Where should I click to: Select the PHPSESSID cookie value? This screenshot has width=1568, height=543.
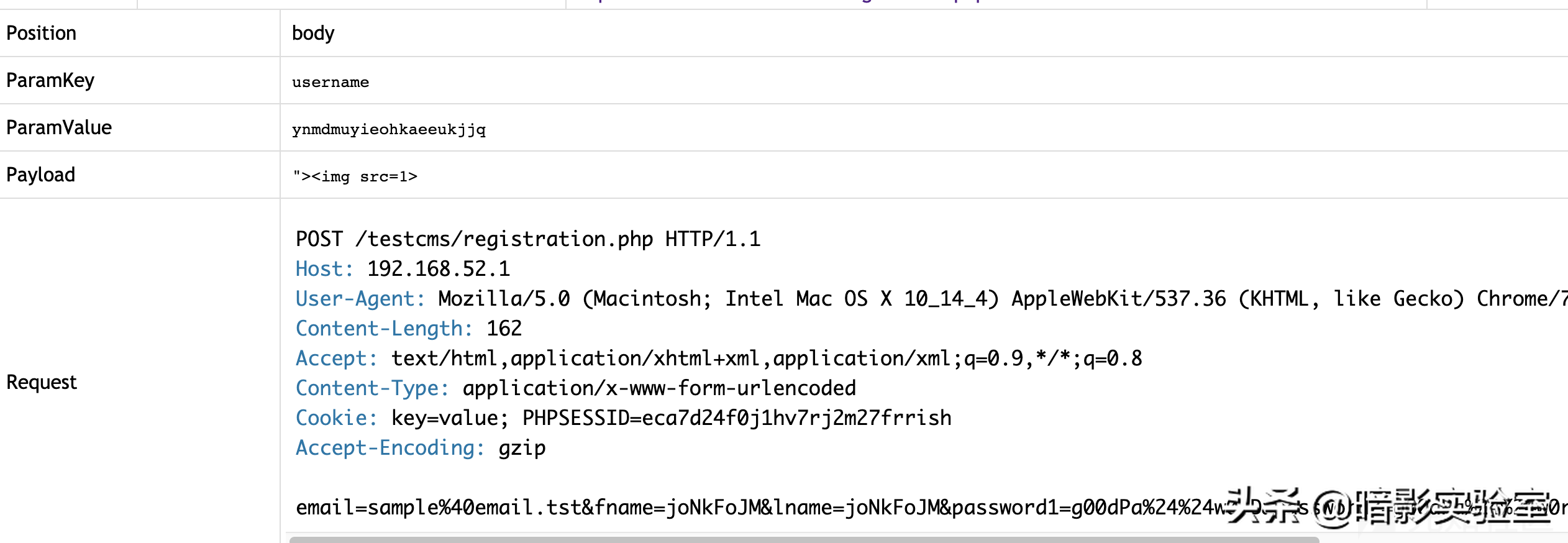point(796,418)
